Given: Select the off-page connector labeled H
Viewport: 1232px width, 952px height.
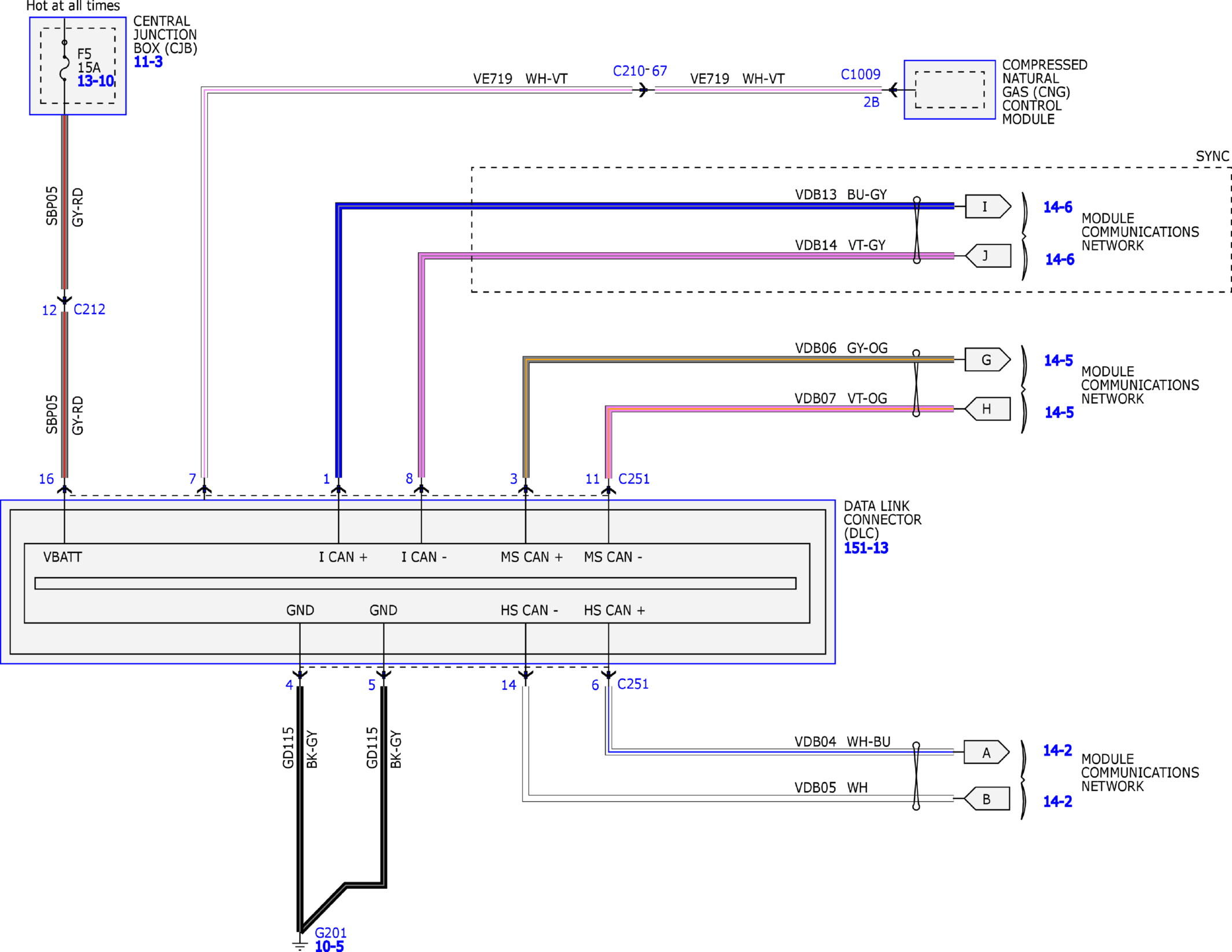Looking at the screenshot, I should click(x=988, y=409).
